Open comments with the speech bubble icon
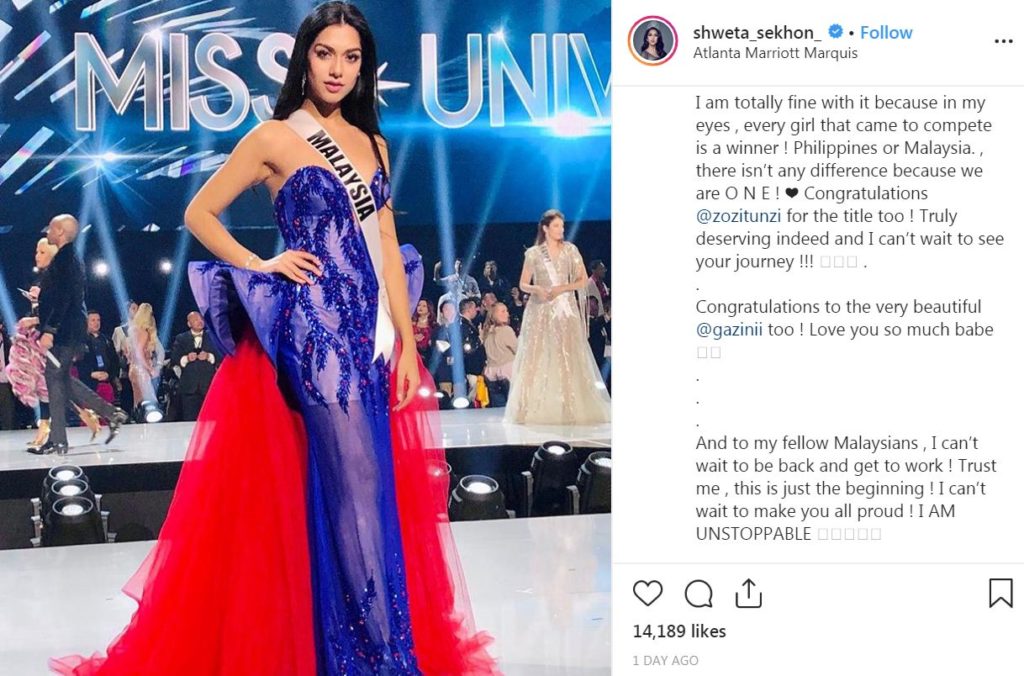This screenshot has height=676, width=1024. (698, 594)
